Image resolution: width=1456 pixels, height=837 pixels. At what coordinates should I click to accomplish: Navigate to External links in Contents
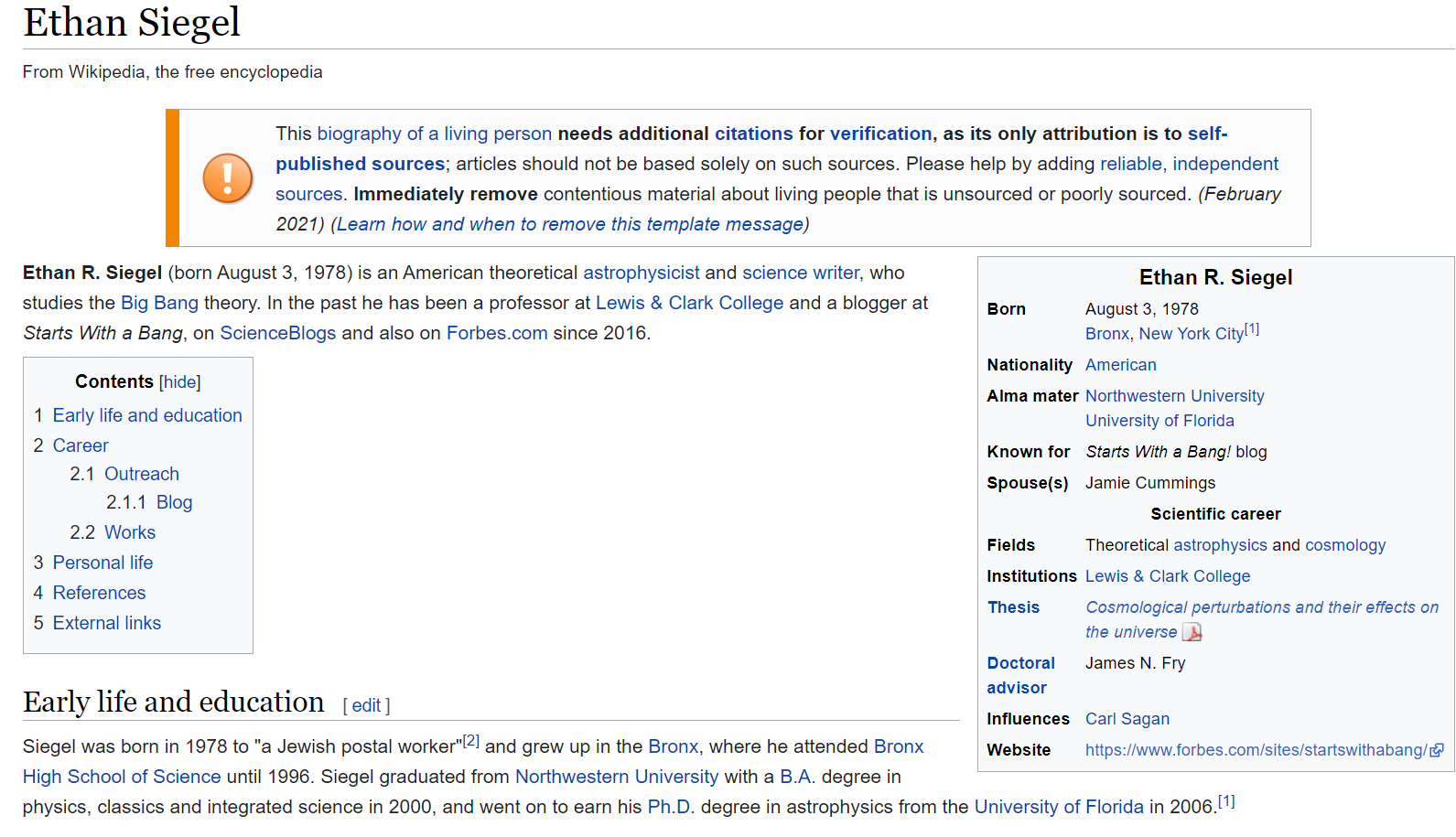pyautogui.click(x=107, y=623)
